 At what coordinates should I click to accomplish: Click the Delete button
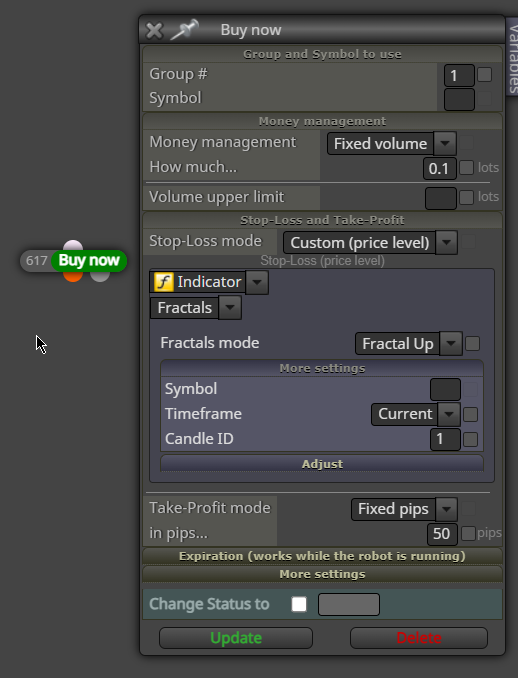click(x=419, y=638)
